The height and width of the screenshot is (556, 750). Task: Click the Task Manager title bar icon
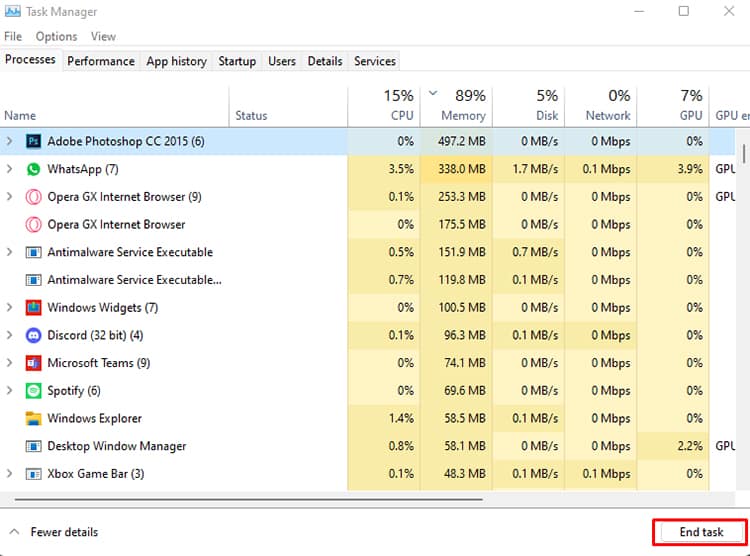pyautogui.click(x=12, y=11)
